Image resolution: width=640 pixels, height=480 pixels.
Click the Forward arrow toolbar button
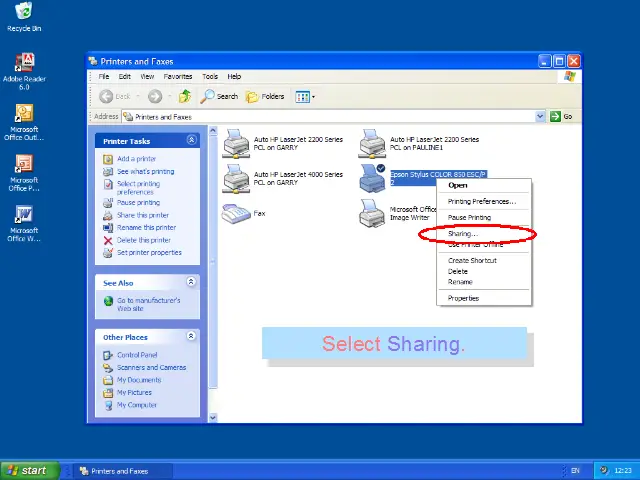point(155,97)
